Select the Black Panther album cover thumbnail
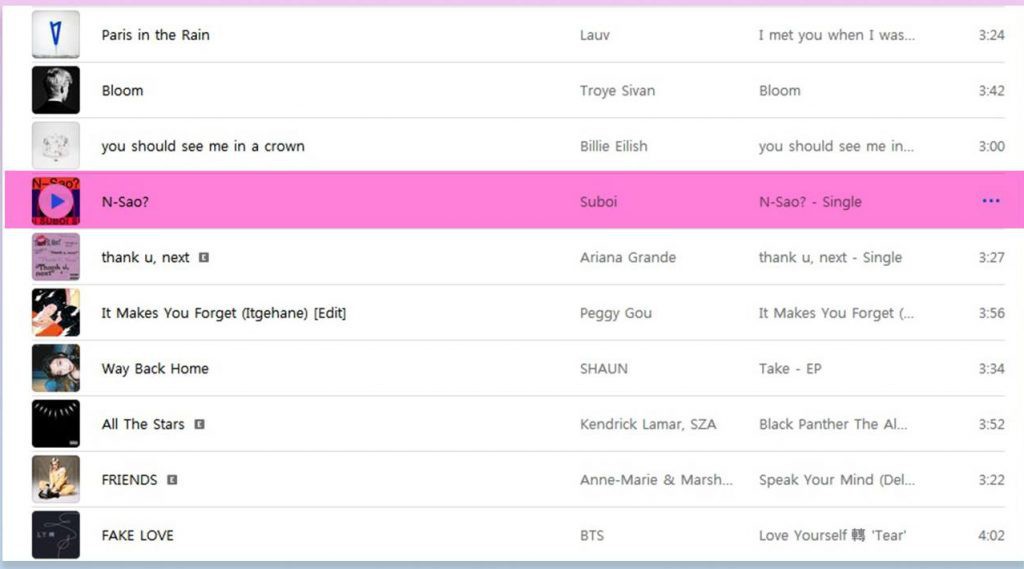The width and height of the screenshot is (1024, 569). pos(56,424)
